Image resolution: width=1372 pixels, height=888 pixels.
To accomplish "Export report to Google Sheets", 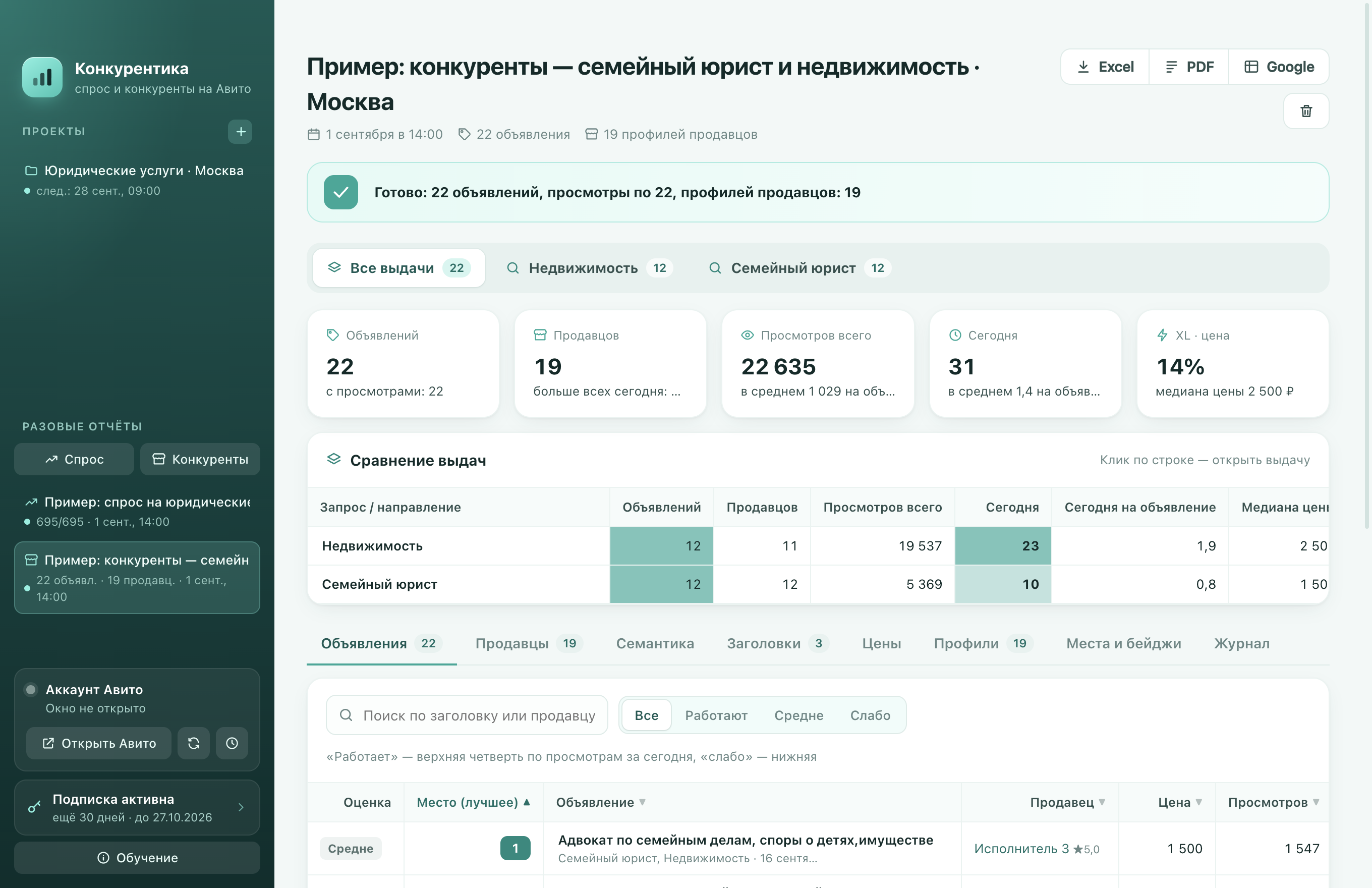I will (x=1279, y=67).
